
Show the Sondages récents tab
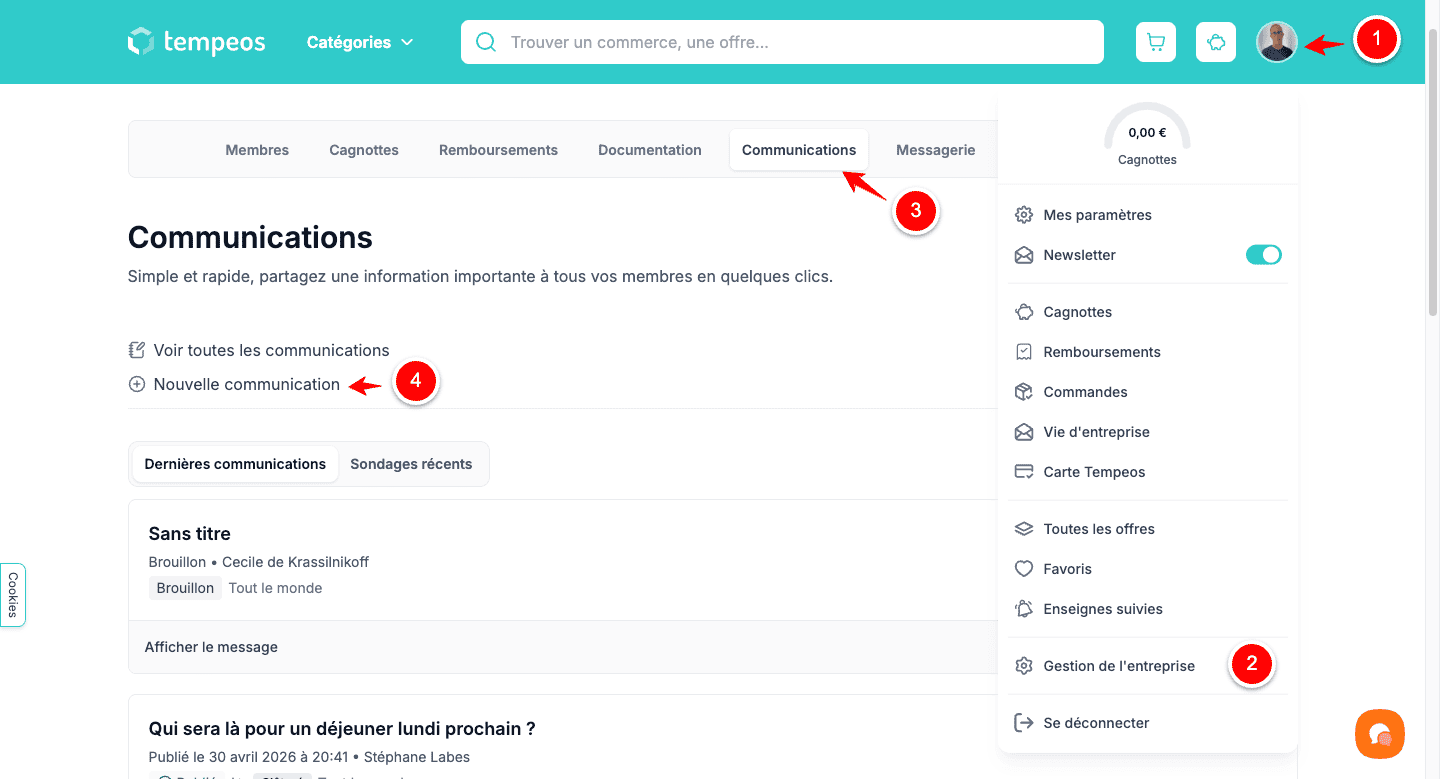tap(411, 464)
